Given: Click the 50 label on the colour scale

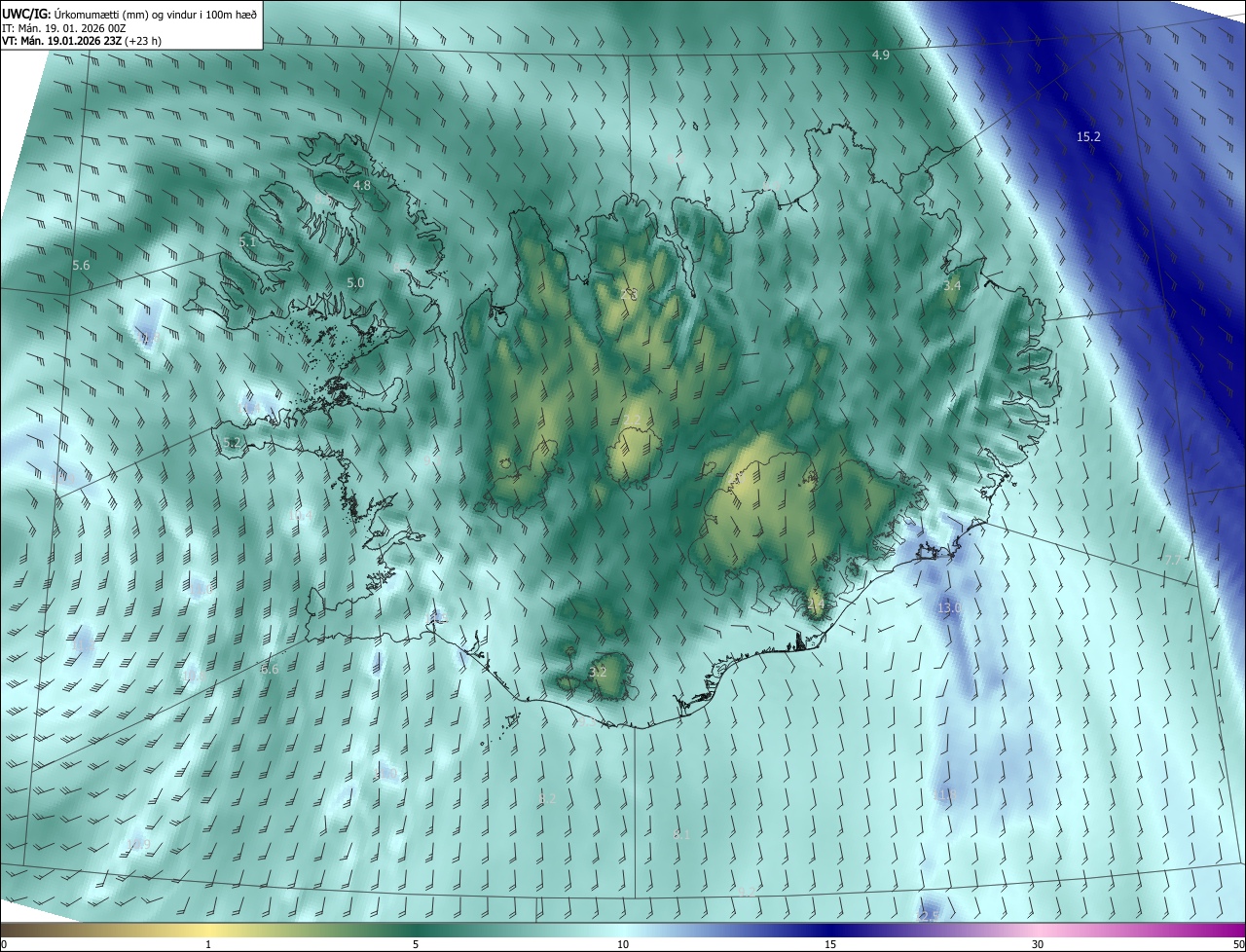Looking at the screenshot, I should tap(1238, 944).
